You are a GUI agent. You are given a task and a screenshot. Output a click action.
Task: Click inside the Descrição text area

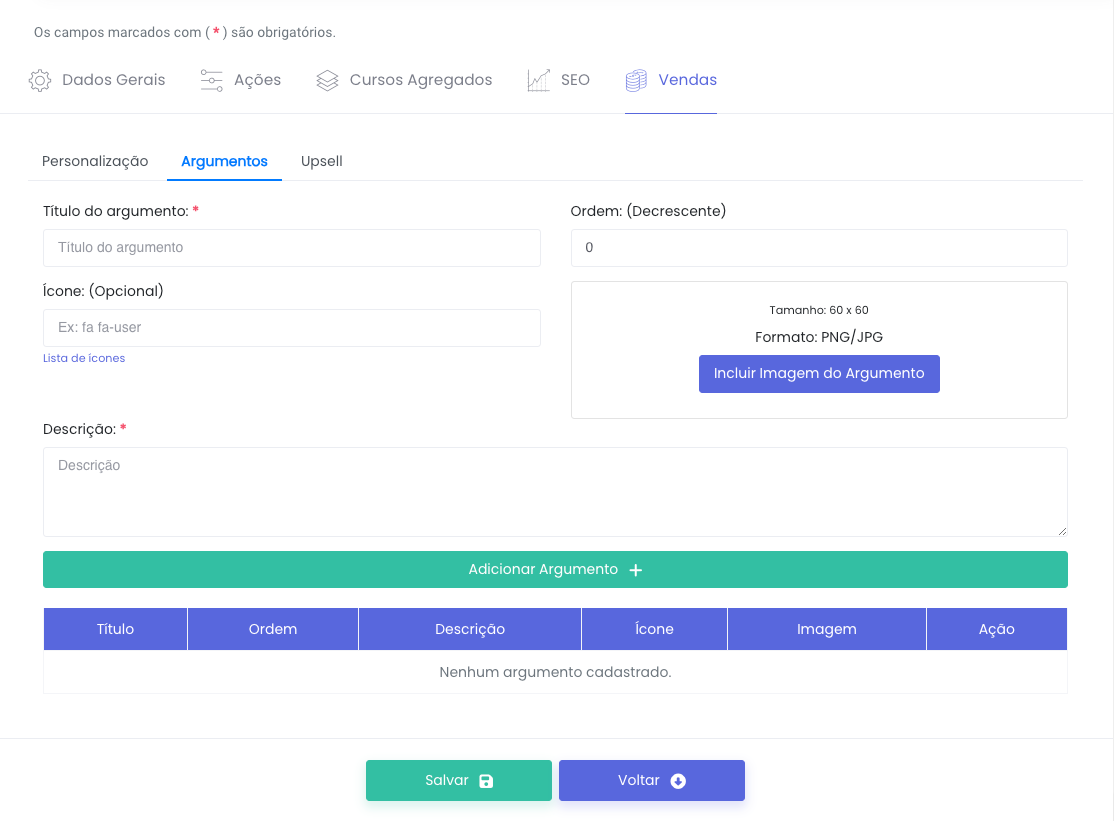554,491
